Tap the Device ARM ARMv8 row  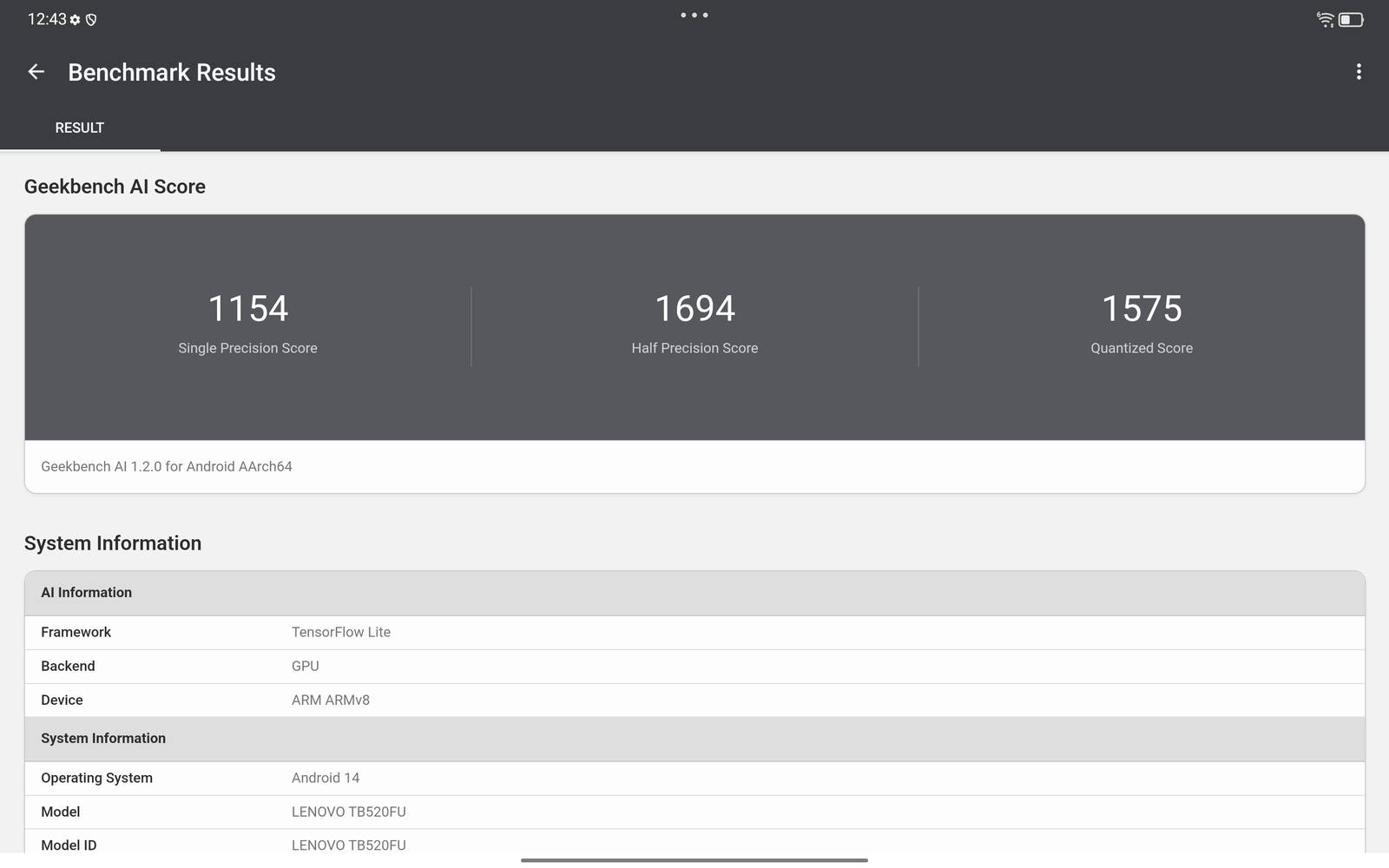694,700
